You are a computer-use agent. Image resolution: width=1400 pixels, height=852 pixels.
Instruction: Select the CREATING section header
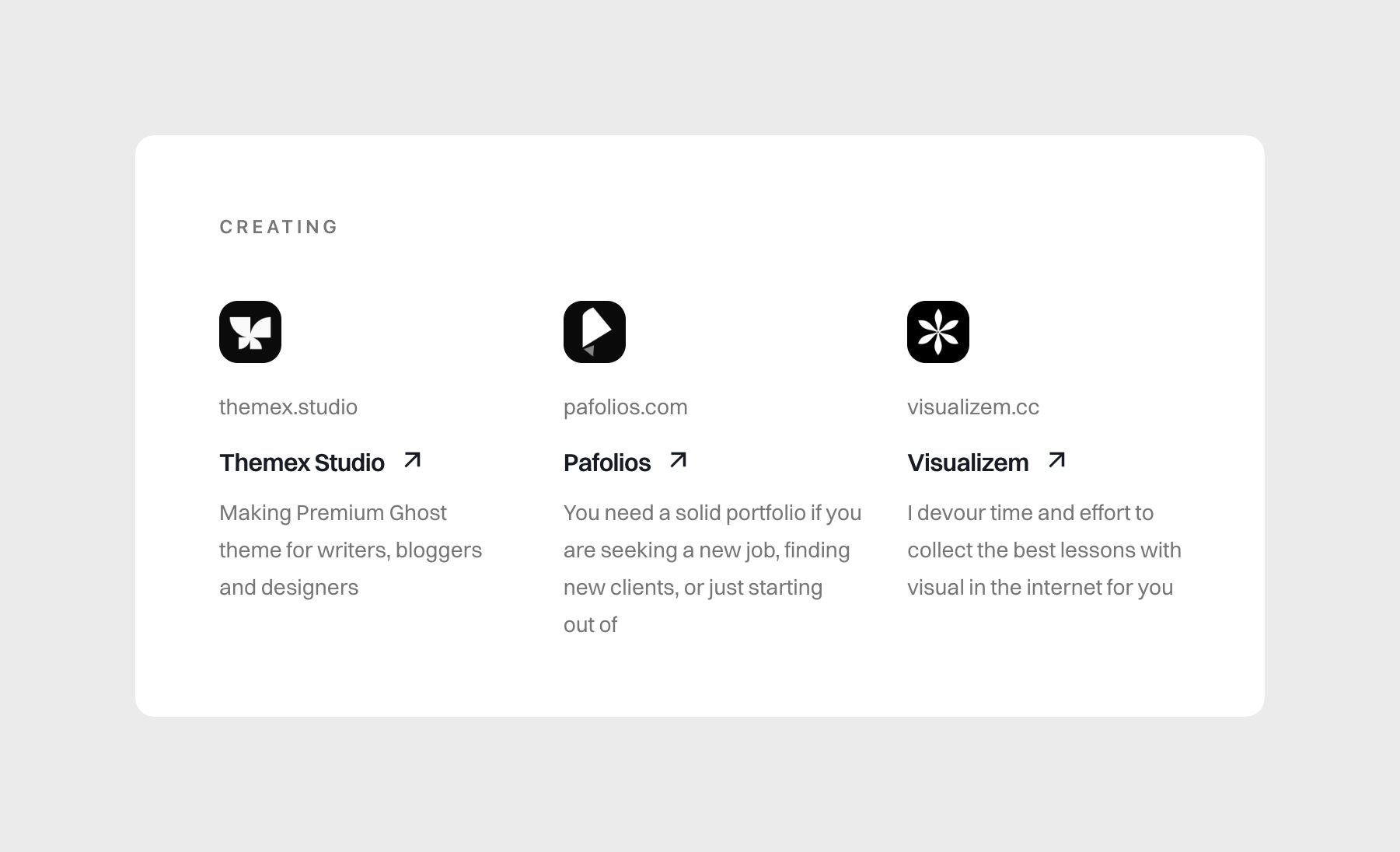coord(279,226)
